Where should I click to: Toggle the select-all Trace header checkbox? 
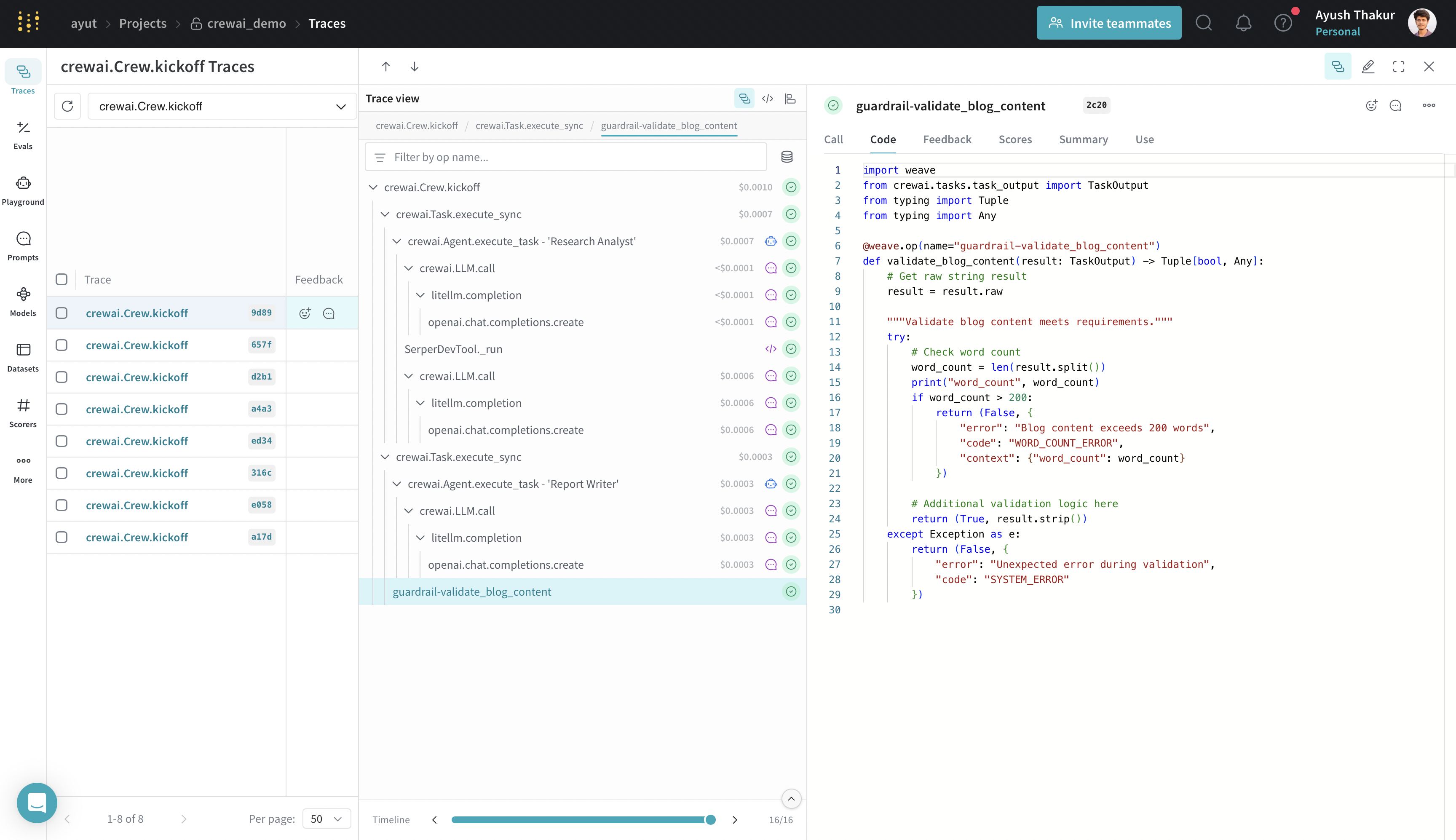62,280
